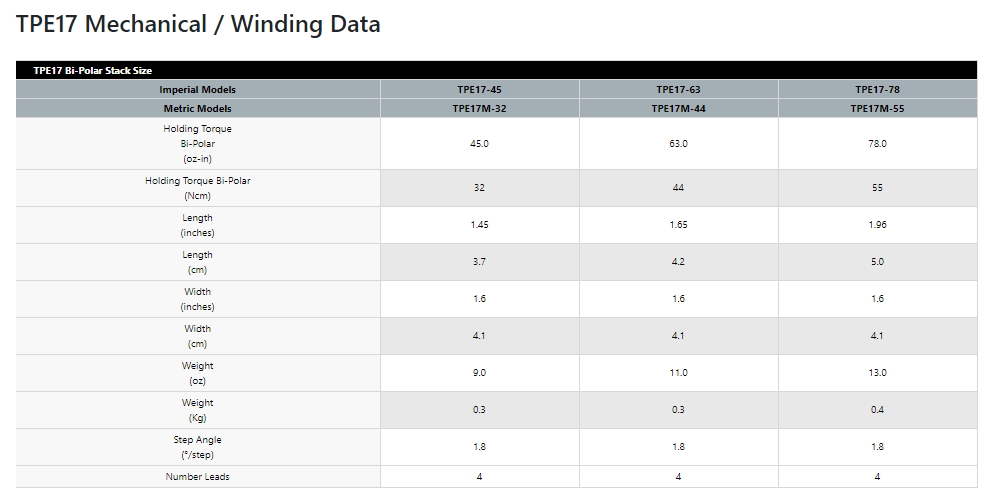Select the 13.0 oz weight value
Screen dimensions: 985x493
coord(878,373)
